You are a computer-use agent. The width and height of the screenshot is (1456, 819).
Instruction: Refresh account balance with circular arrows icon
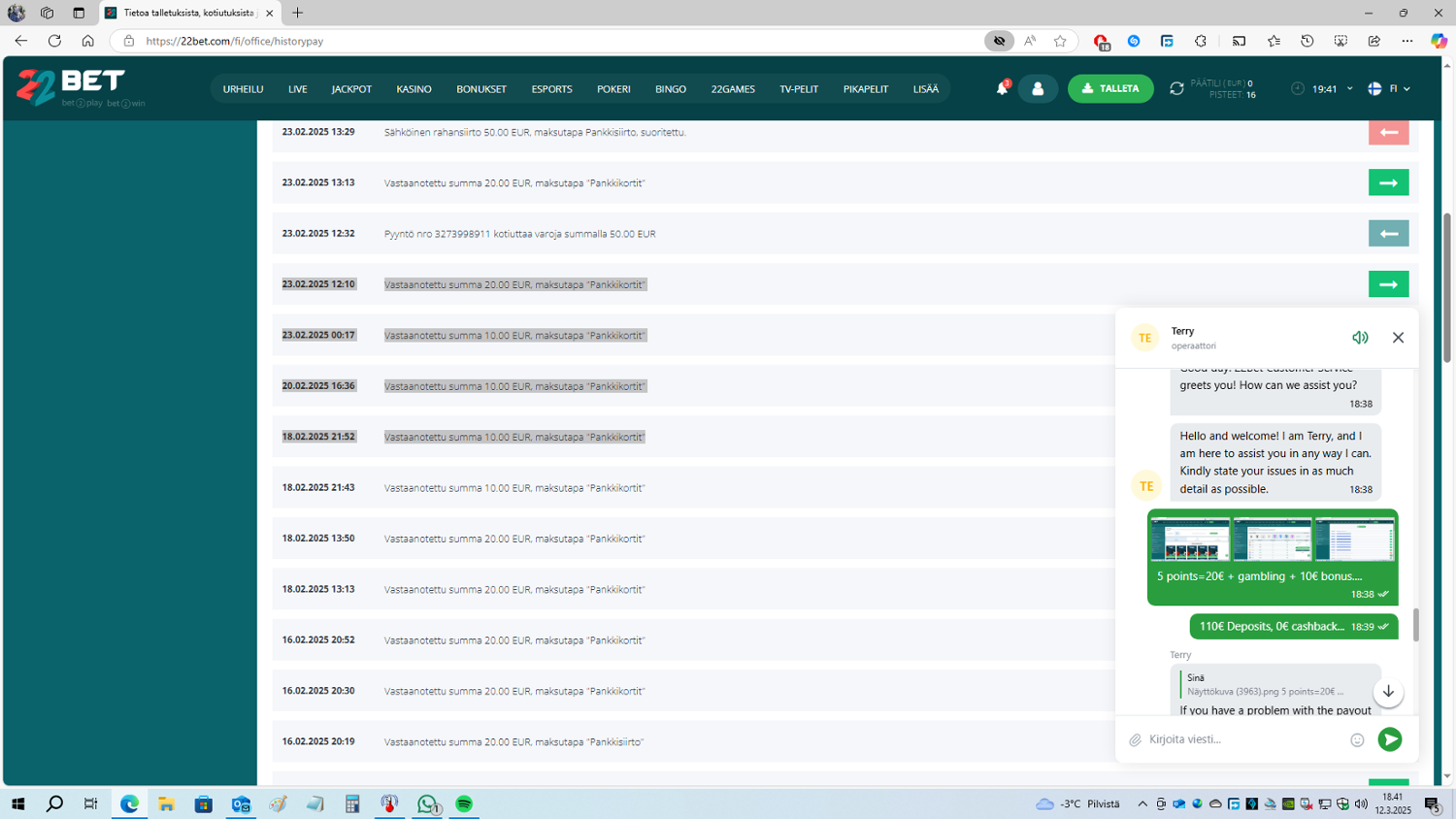pos(1176,88)
